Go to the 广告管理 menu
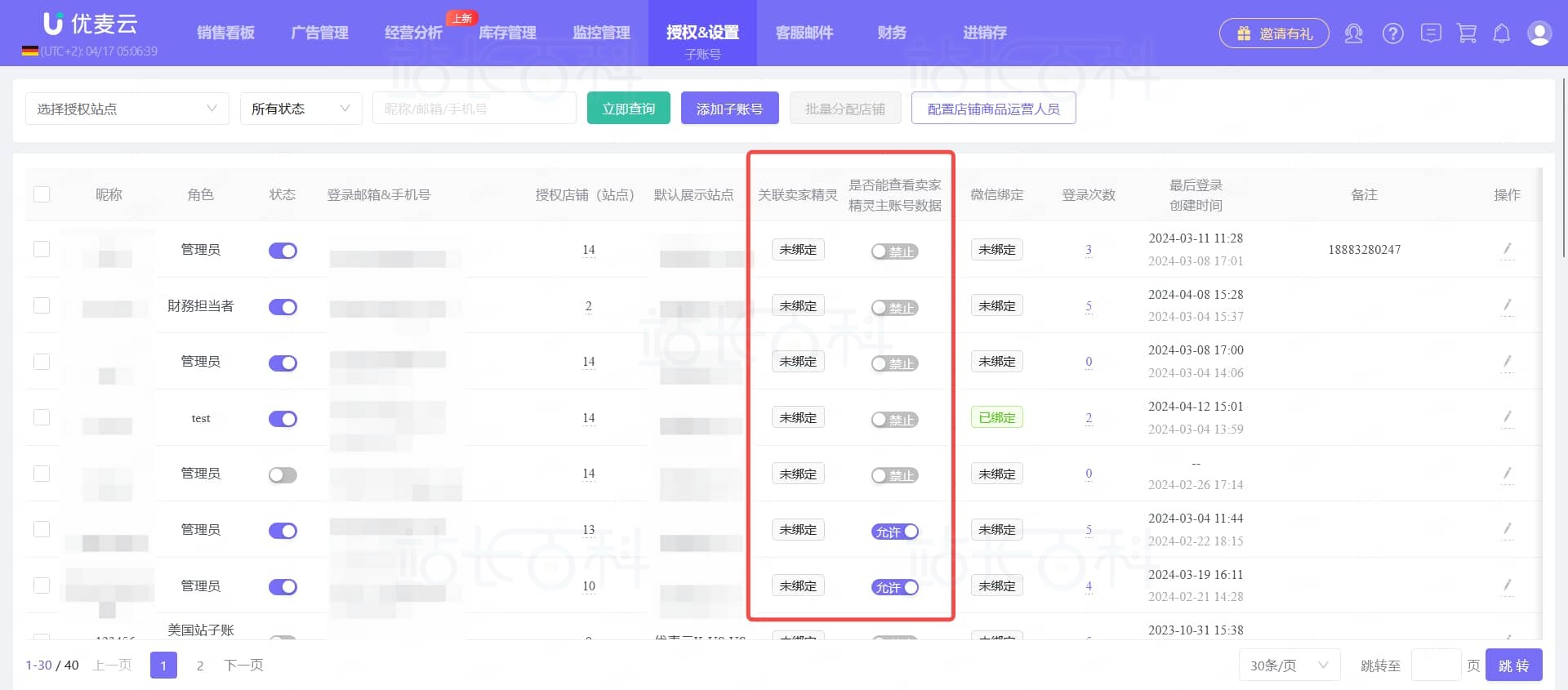1568x690 pixels. (x=319, y=33)
